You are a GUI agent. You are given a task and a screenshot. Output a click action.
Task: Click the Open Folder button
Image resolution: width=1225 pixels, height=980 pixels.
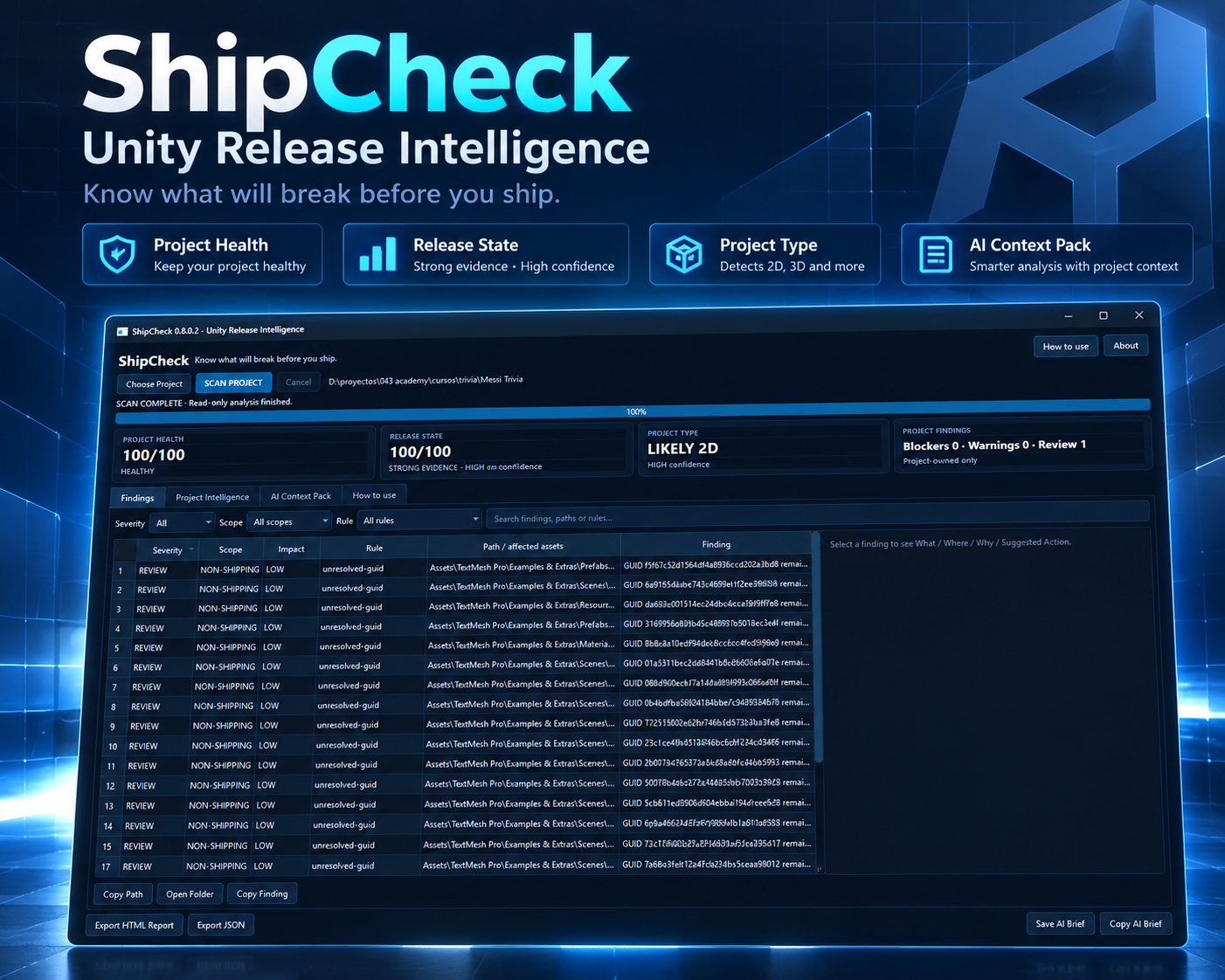(190, 894)
